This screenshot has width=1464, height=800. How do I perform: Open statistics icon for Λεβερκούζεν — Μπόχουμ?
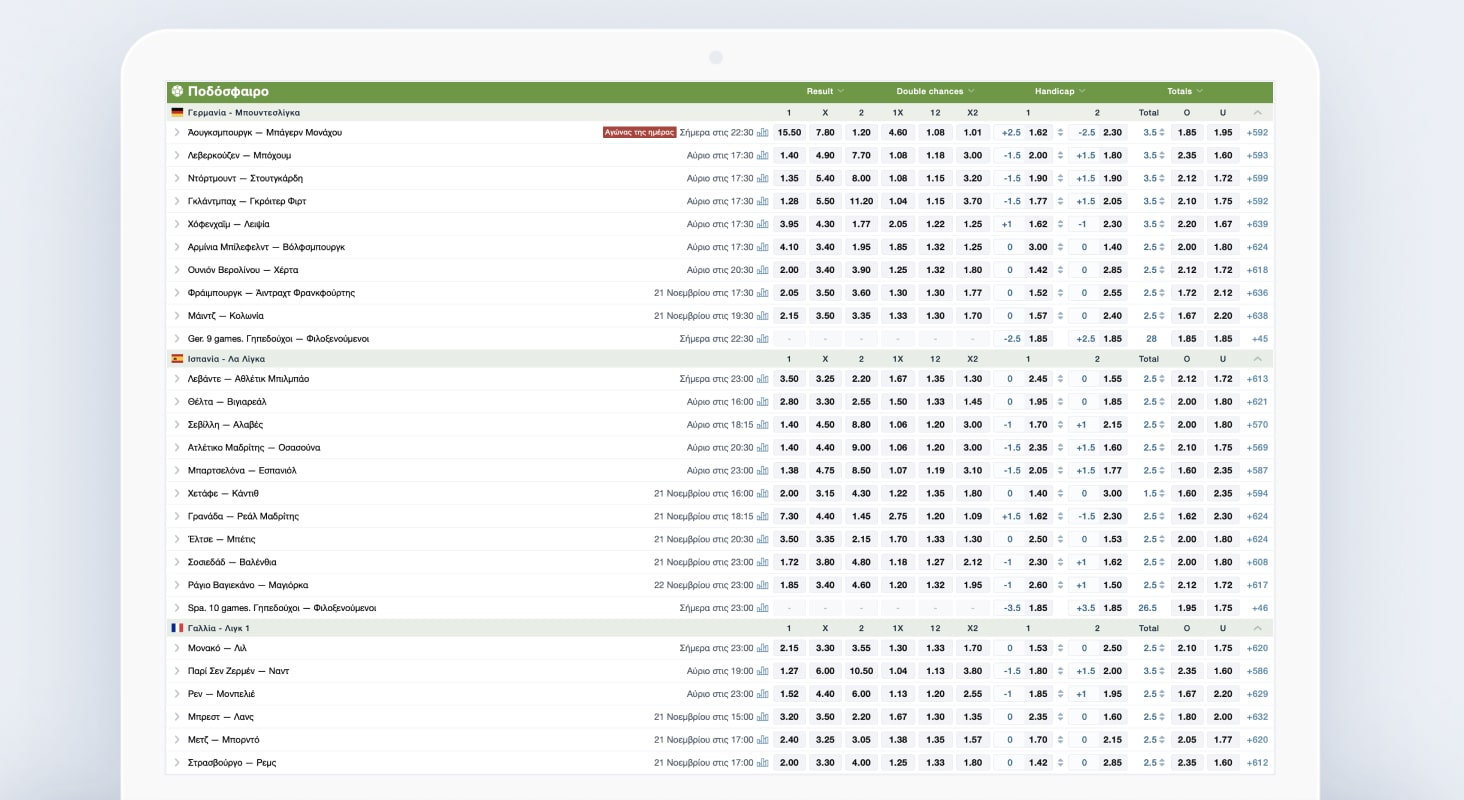pyautogui.click(x=763, y=155)
